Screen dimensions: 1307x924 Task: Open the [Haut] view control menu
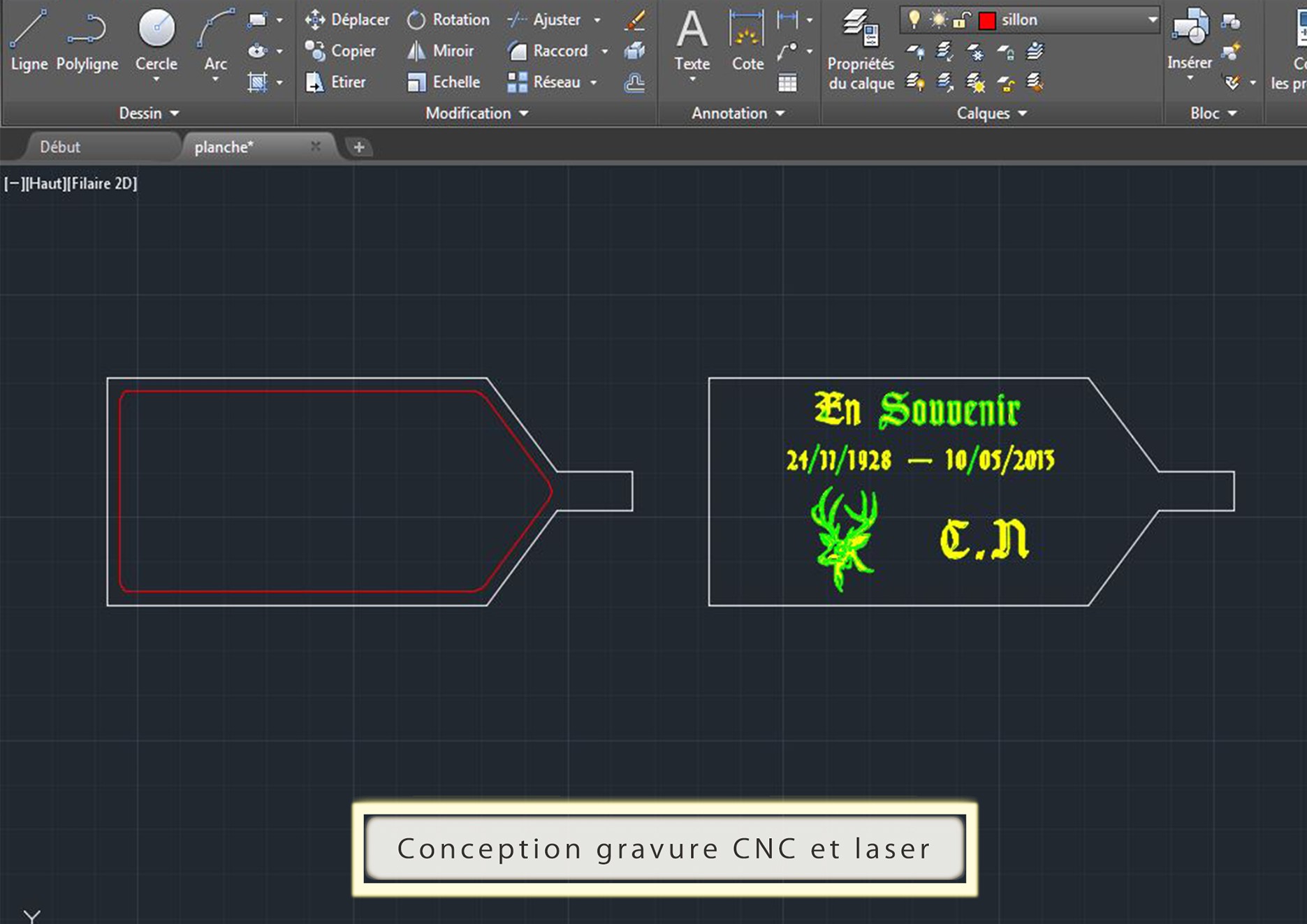[x=45, y=184]
